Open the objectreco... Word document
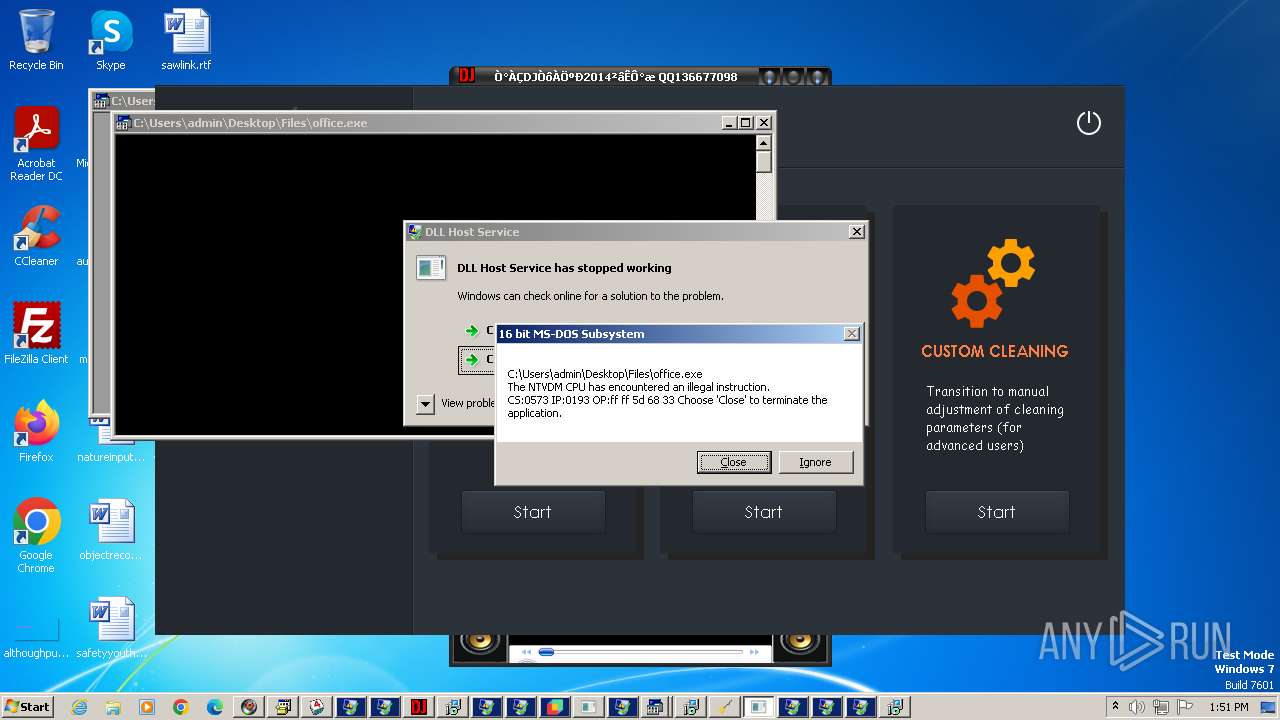 click(110, 529)
